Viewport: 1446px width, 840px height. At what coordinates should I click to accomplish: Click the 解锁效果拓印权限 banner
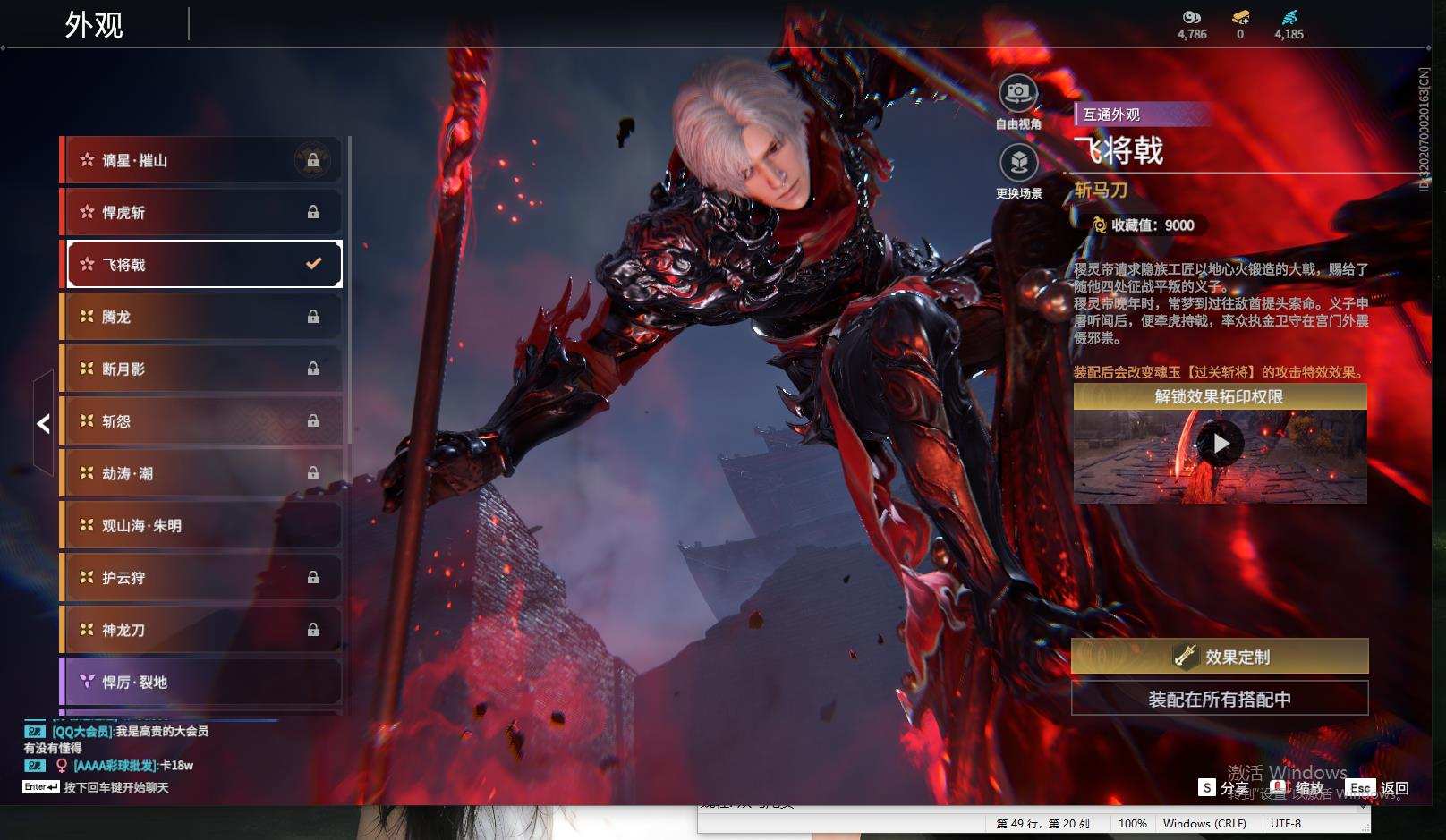[x=1220, y=396]
